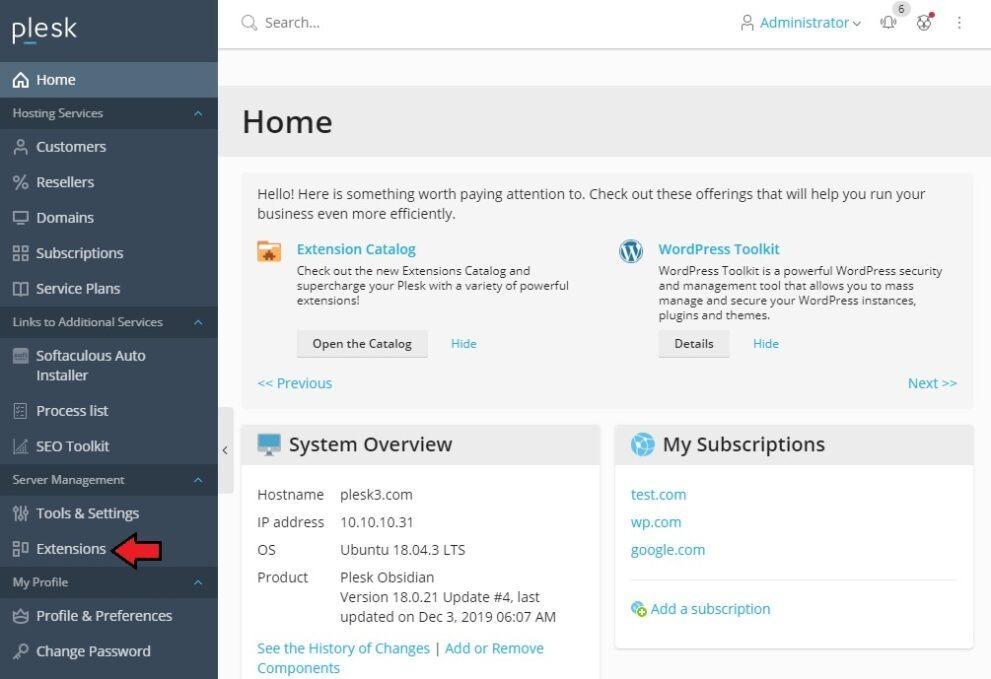Open the test.com subscription link
991x679 pixels.
point(658,495)
